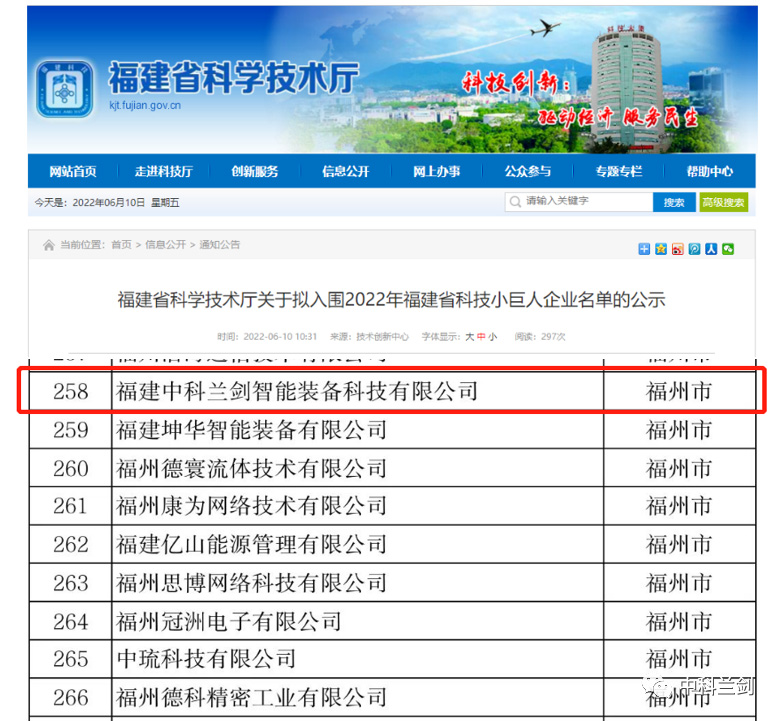The height and width of the screenshot is (721, 780).
Task: Focus the keyword search input field
Action: 587,202
